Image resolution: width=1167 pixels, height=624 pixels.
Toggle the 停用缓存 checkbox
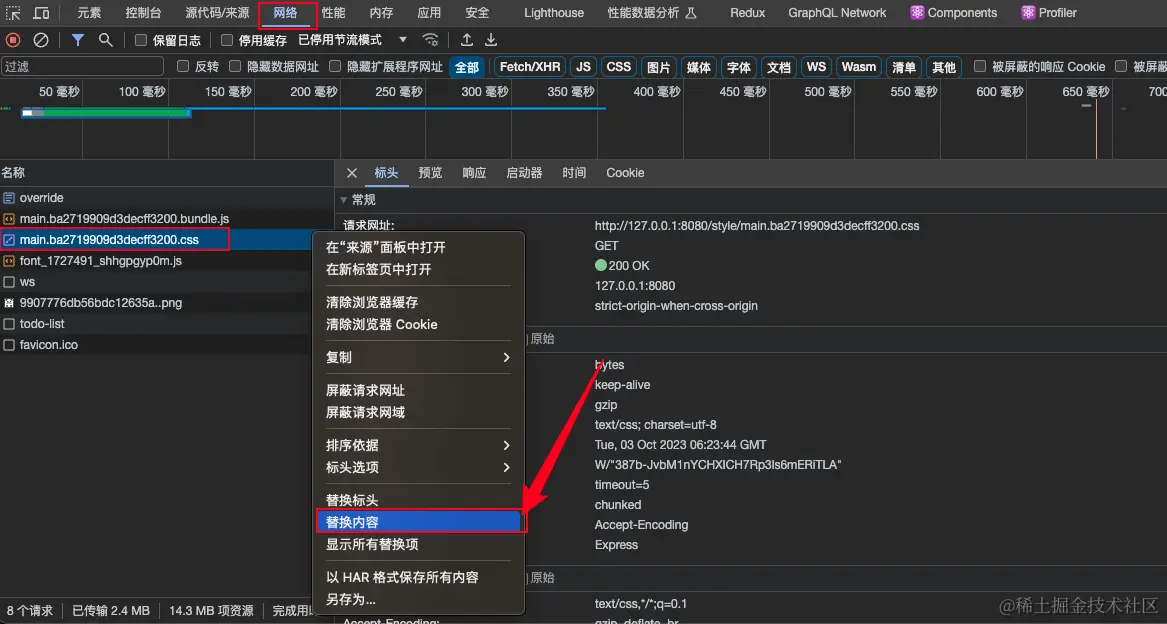click(x=227, y=40)
